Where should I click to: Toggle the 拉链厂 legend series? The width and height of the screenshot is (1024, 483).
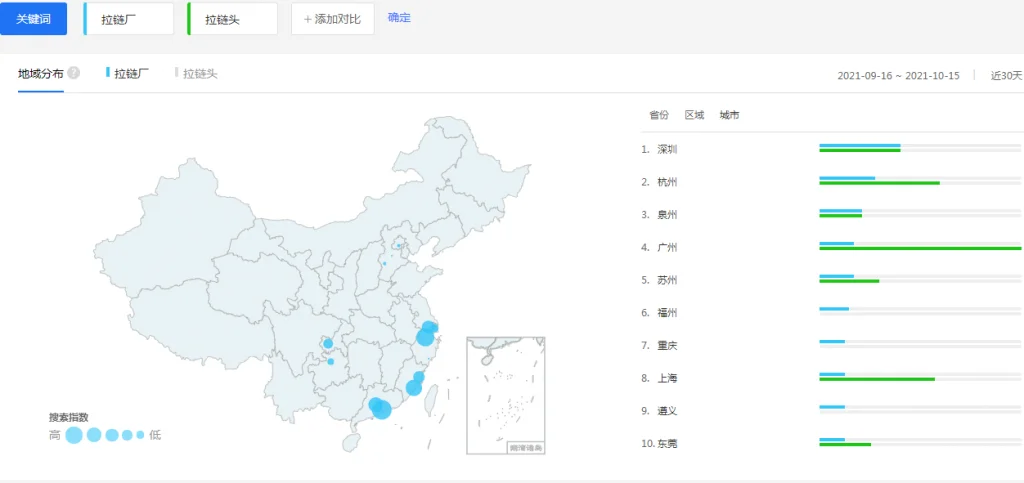click(127, 74)
